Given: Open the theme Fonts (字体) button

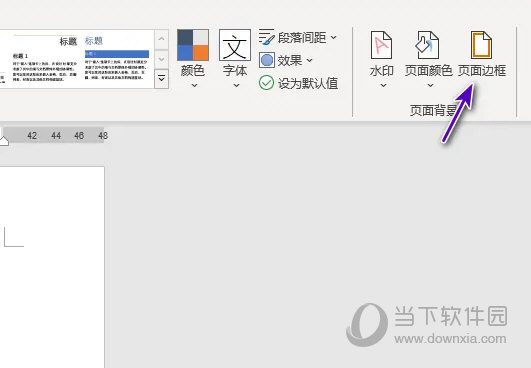Looking at the screenshot, I should pyautogui.click(x=235, y=45).
